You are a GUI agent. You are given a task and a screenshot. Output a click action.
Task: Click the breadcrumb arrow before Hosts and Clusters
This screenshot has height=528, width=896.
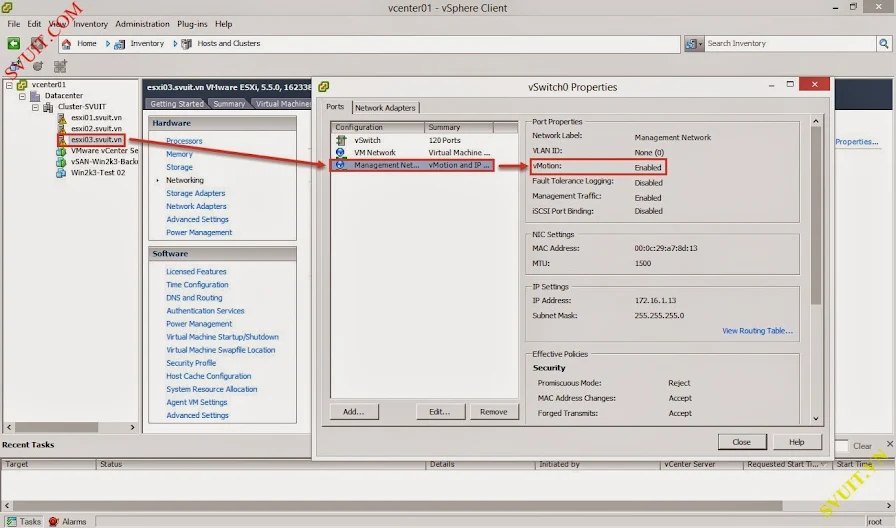tap(175, 44)
